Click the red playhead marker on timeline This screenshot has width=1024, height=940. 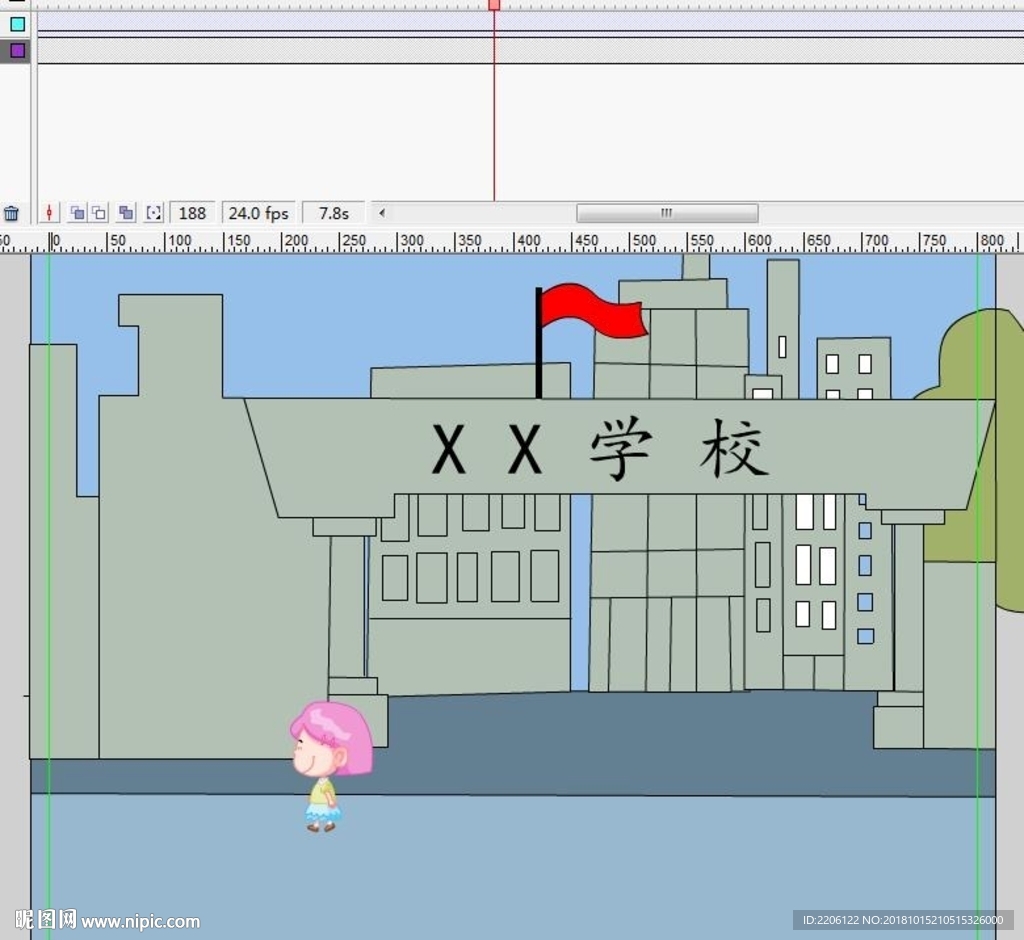tap(494, 5)
